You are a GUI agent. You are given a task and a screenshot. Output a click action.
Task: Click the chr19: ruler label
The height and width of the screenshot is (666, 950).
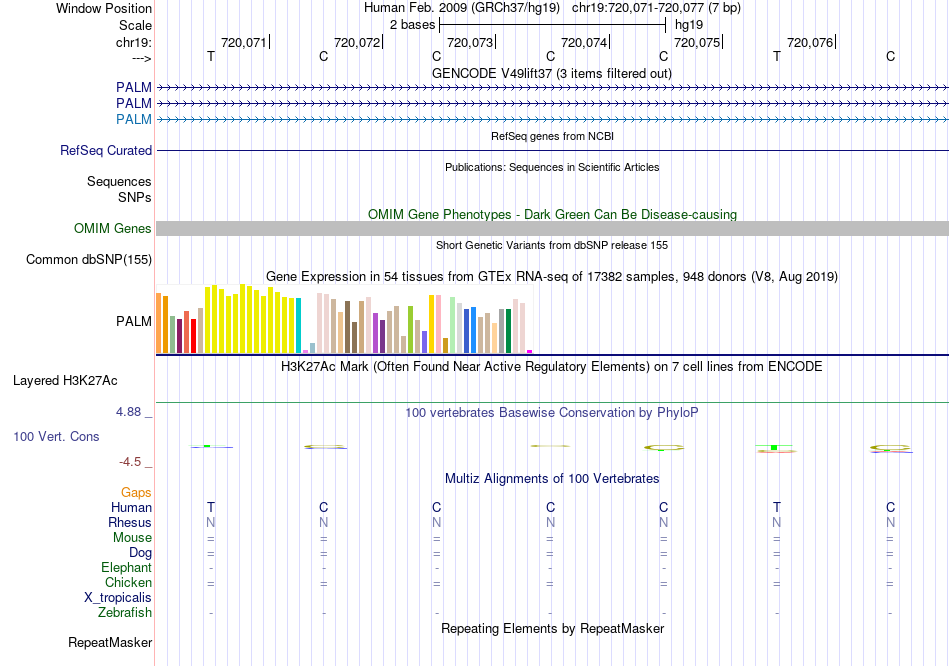(x=134, y=42)
